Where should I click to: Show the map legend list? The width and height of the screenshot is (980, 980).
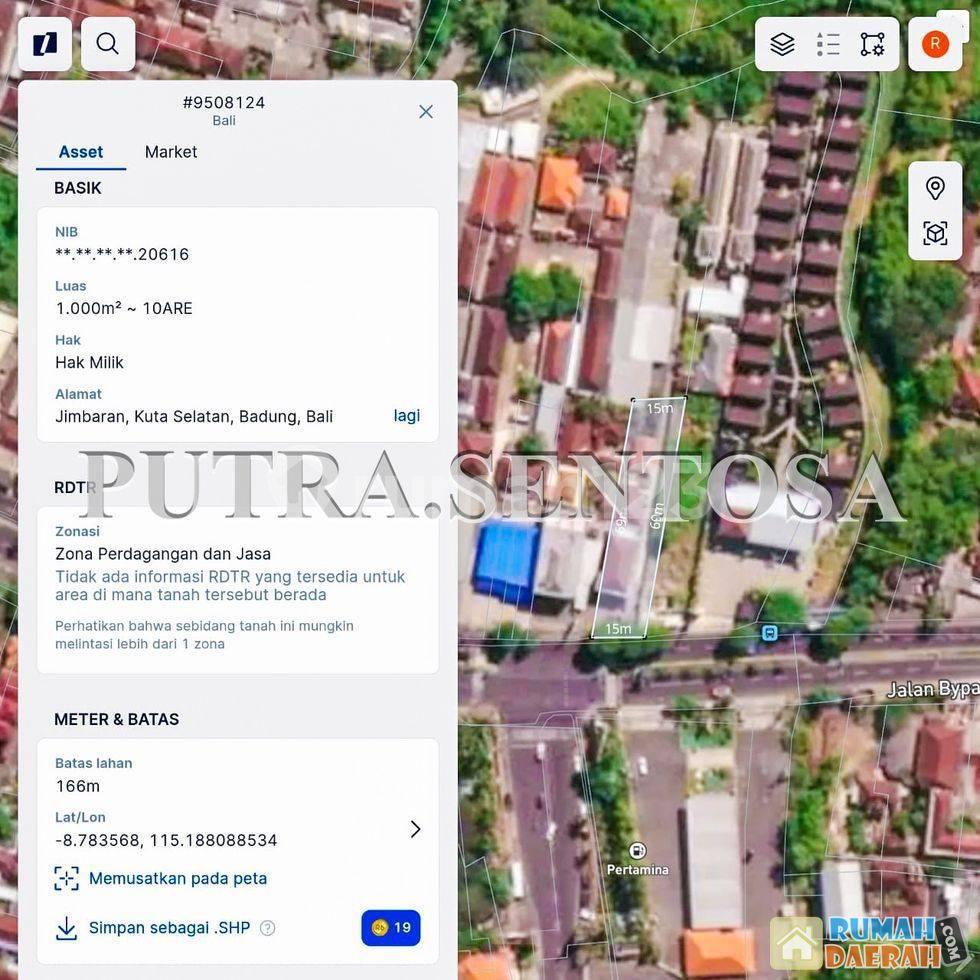pyautogui.click(x=828, y=44)
